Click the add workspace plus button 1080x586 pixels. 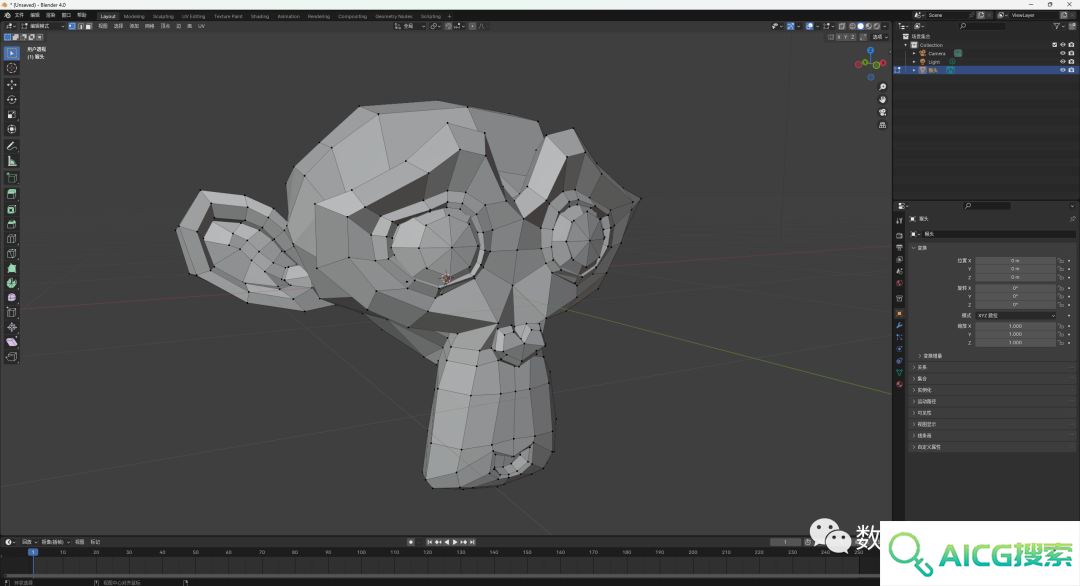coord(449,17)
